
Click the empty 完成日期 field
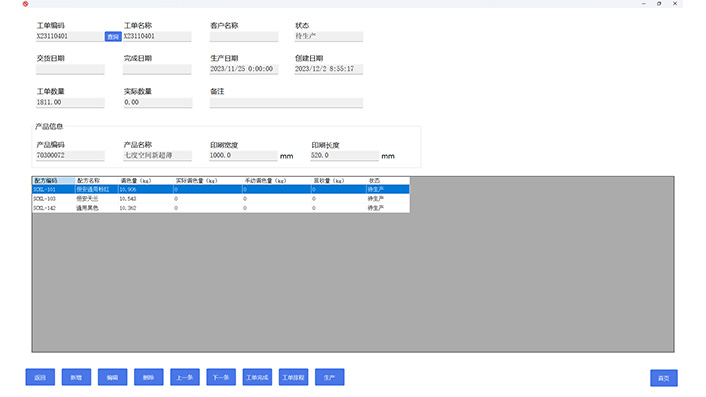click(157, 69)
